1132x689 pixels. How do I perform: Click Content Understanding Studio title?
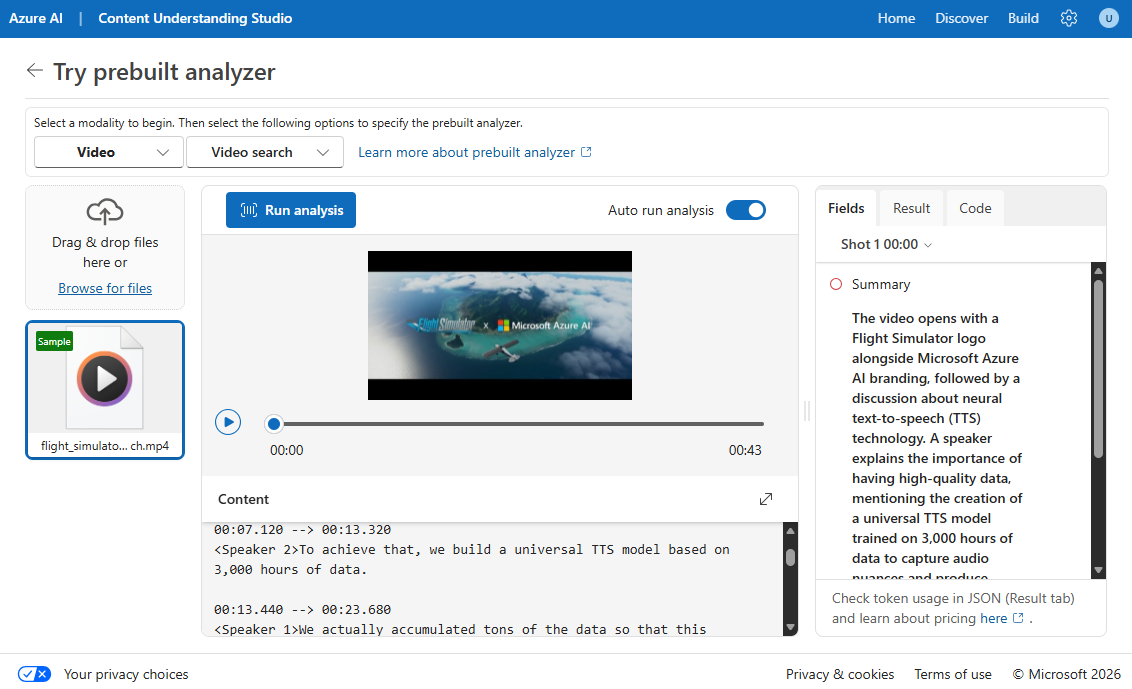(195, 18)
